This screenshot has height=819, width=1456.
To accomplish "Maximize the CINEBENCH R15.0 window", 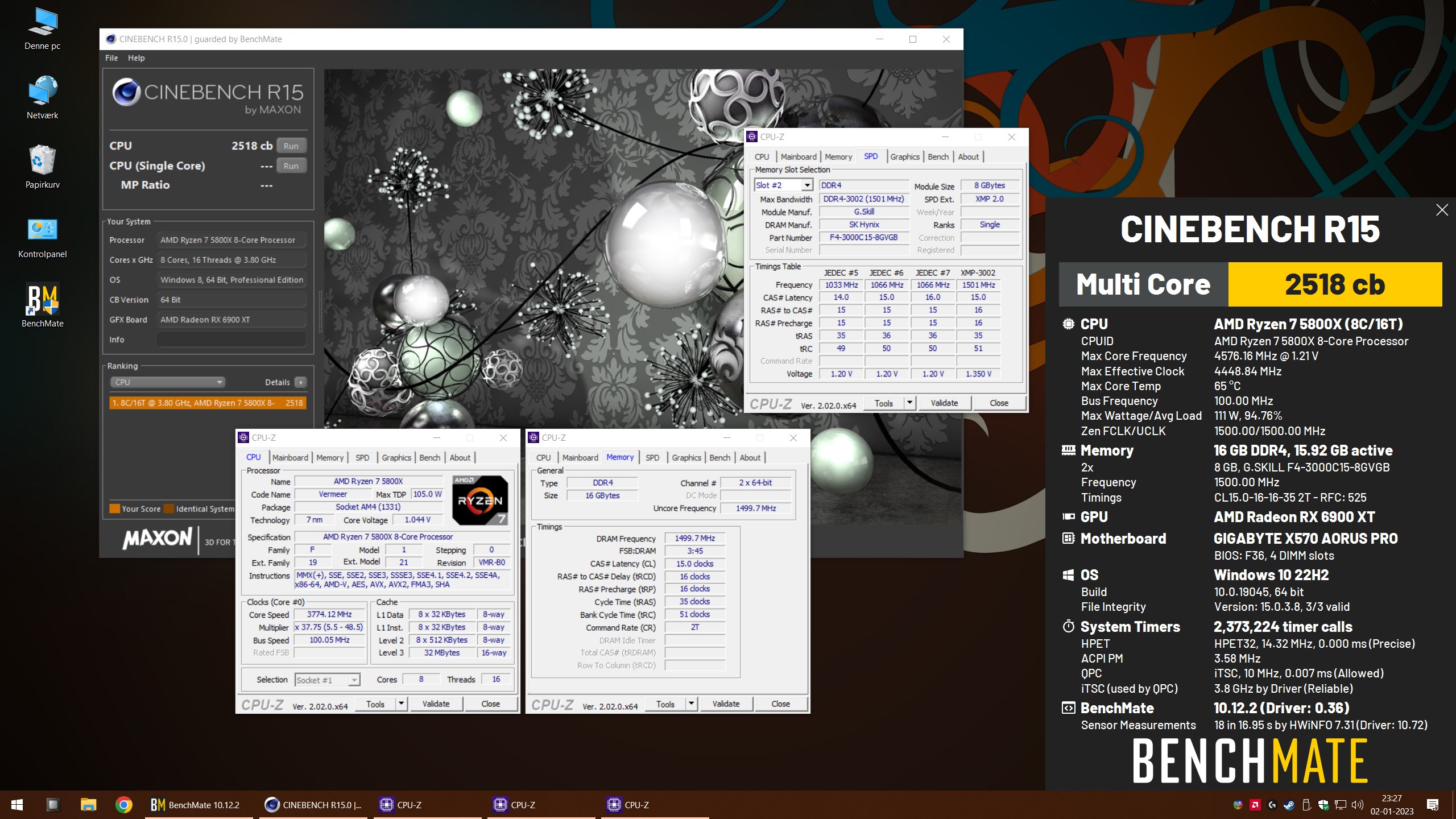I will (913, 39).
